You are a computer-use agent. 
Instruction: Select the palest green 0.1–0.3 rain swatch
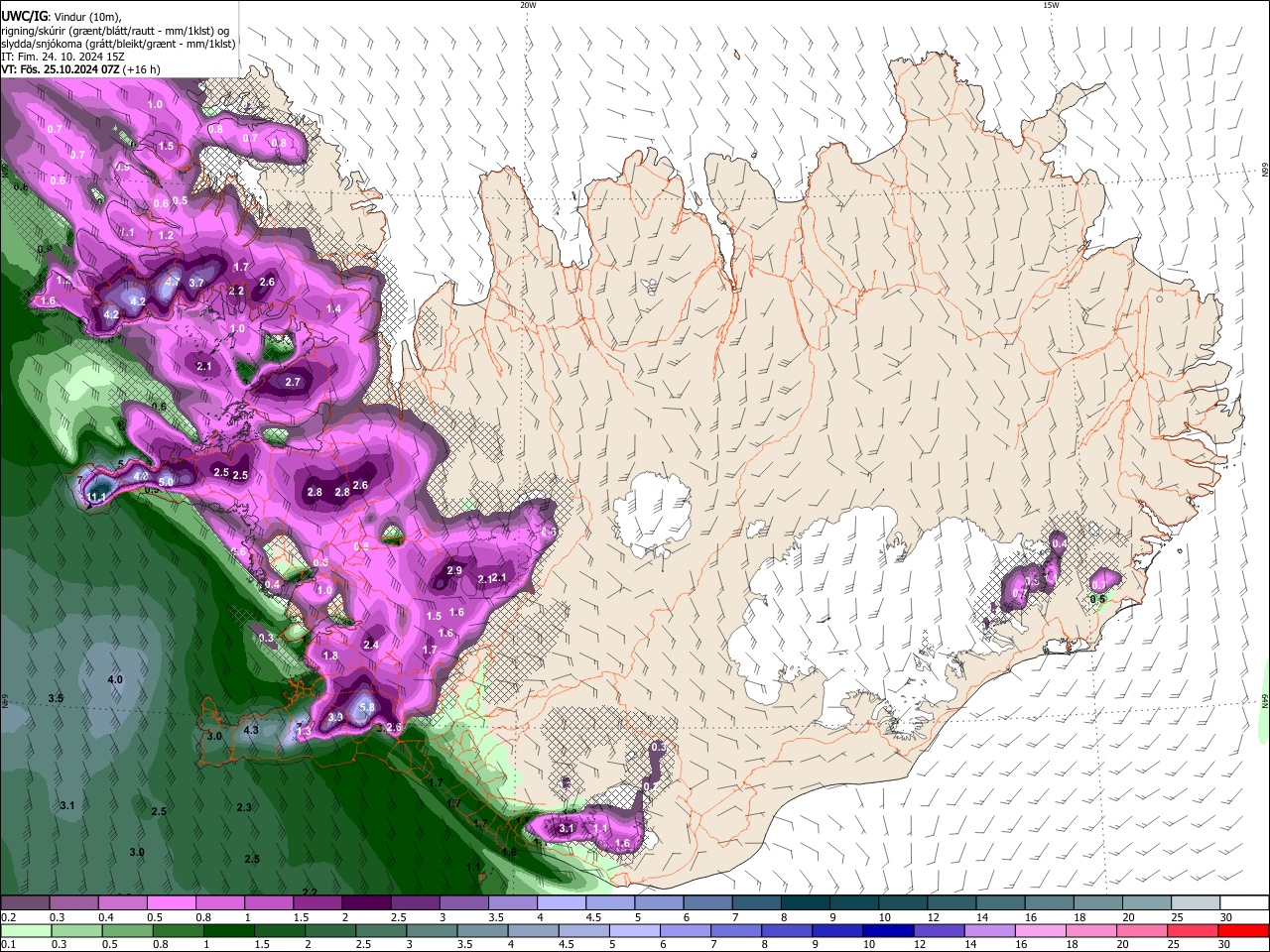[25, 930]
